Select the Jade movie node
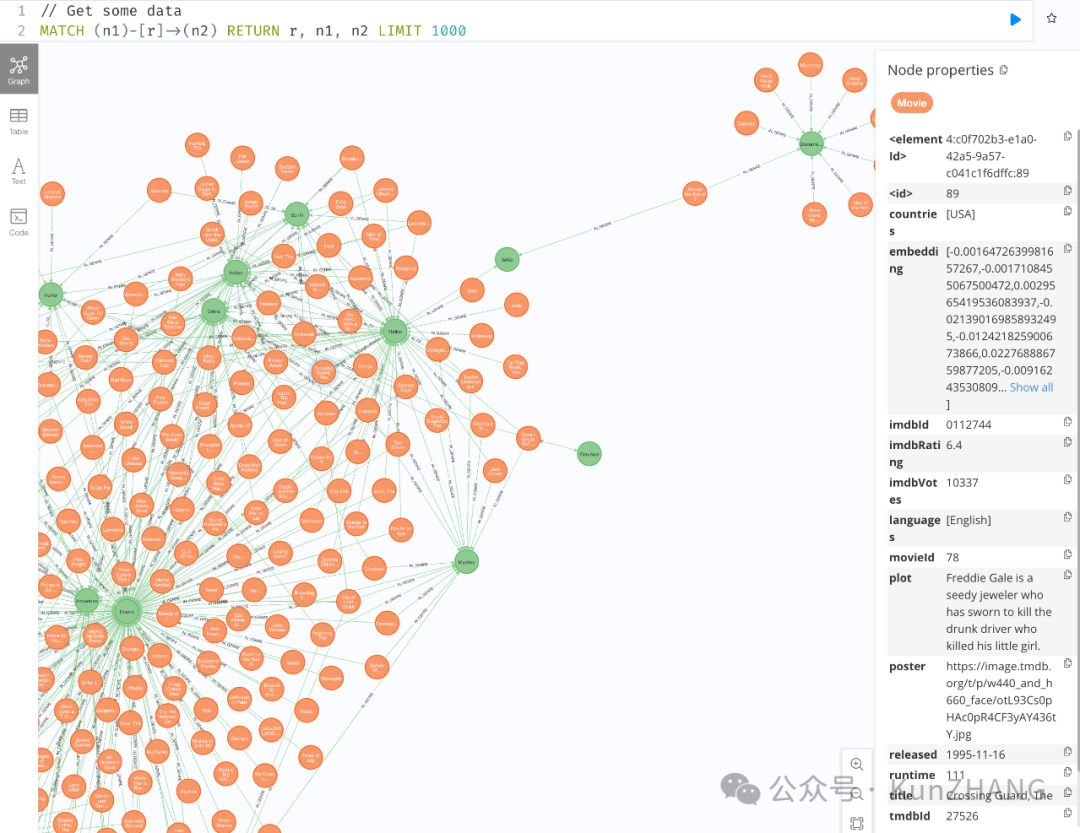1080x833 pixels. [x=517, y=305]
